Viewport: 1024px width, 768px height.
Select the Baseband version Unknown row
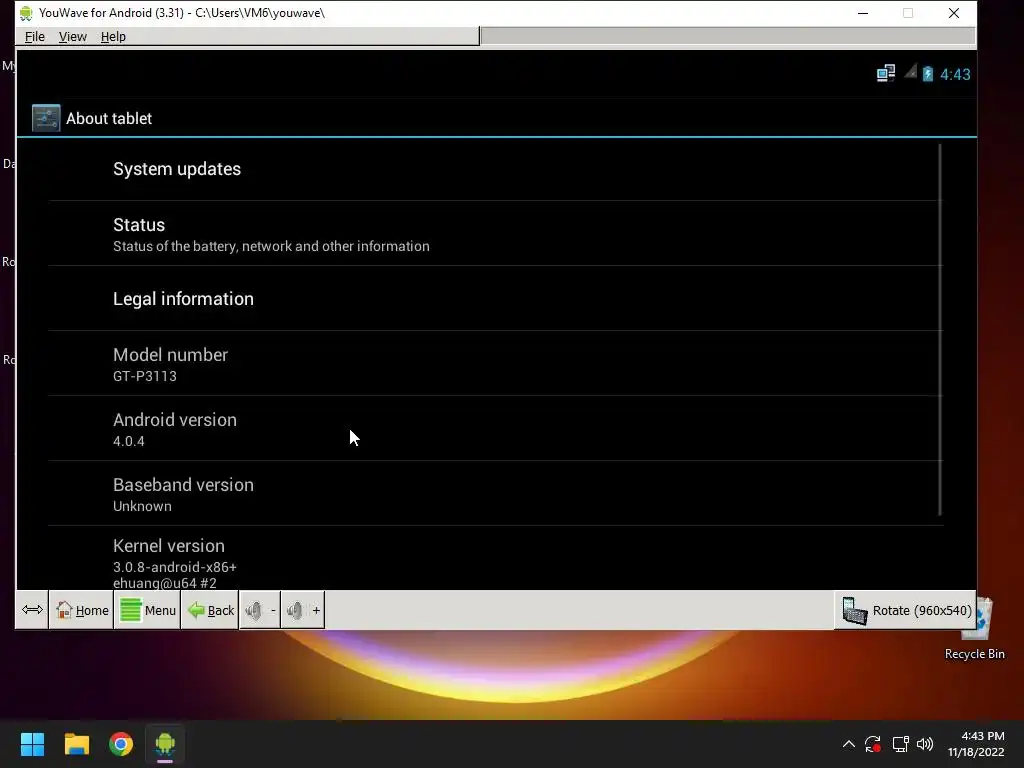click(x=495, y=494)
